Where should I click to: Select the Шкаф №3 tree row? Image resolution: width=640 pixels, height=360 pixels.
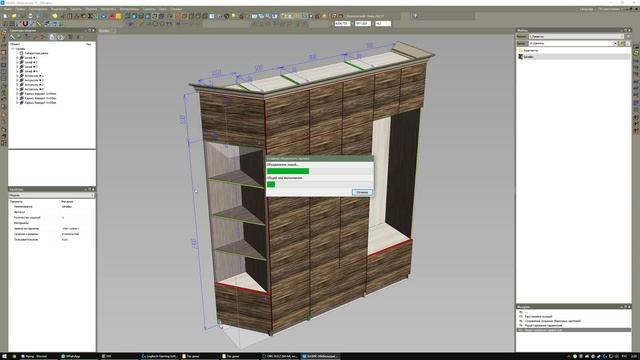click(x=31, y=67)
